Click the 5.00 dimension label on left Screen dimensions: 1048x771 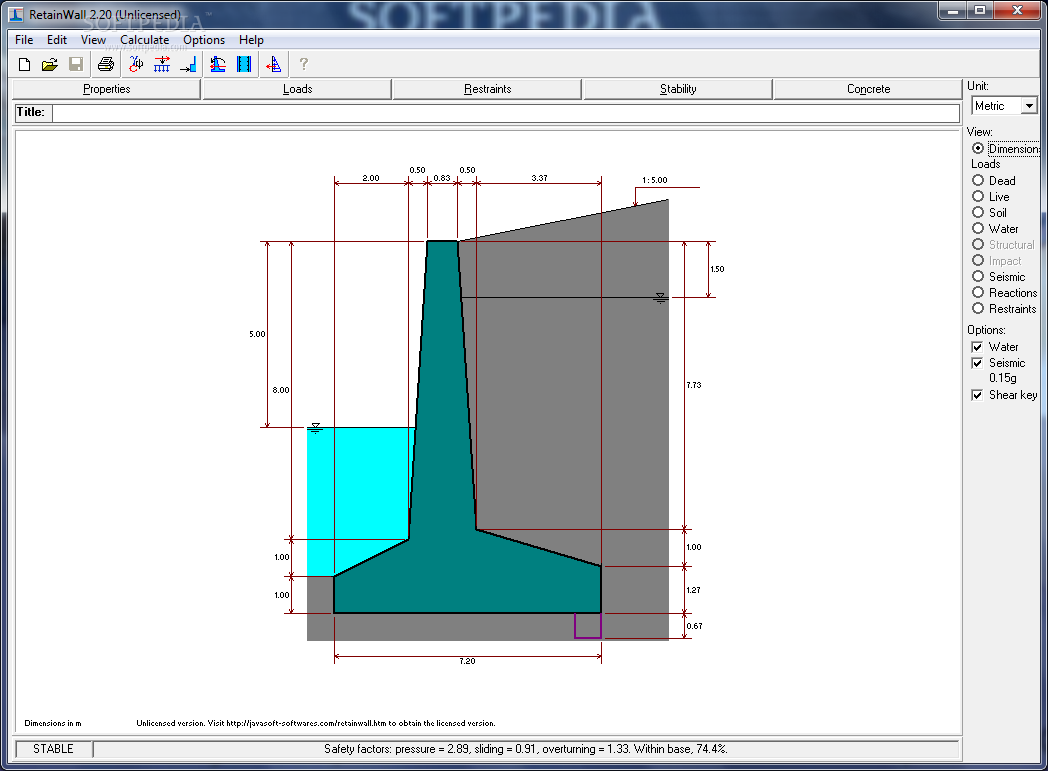tap(257, 334)
